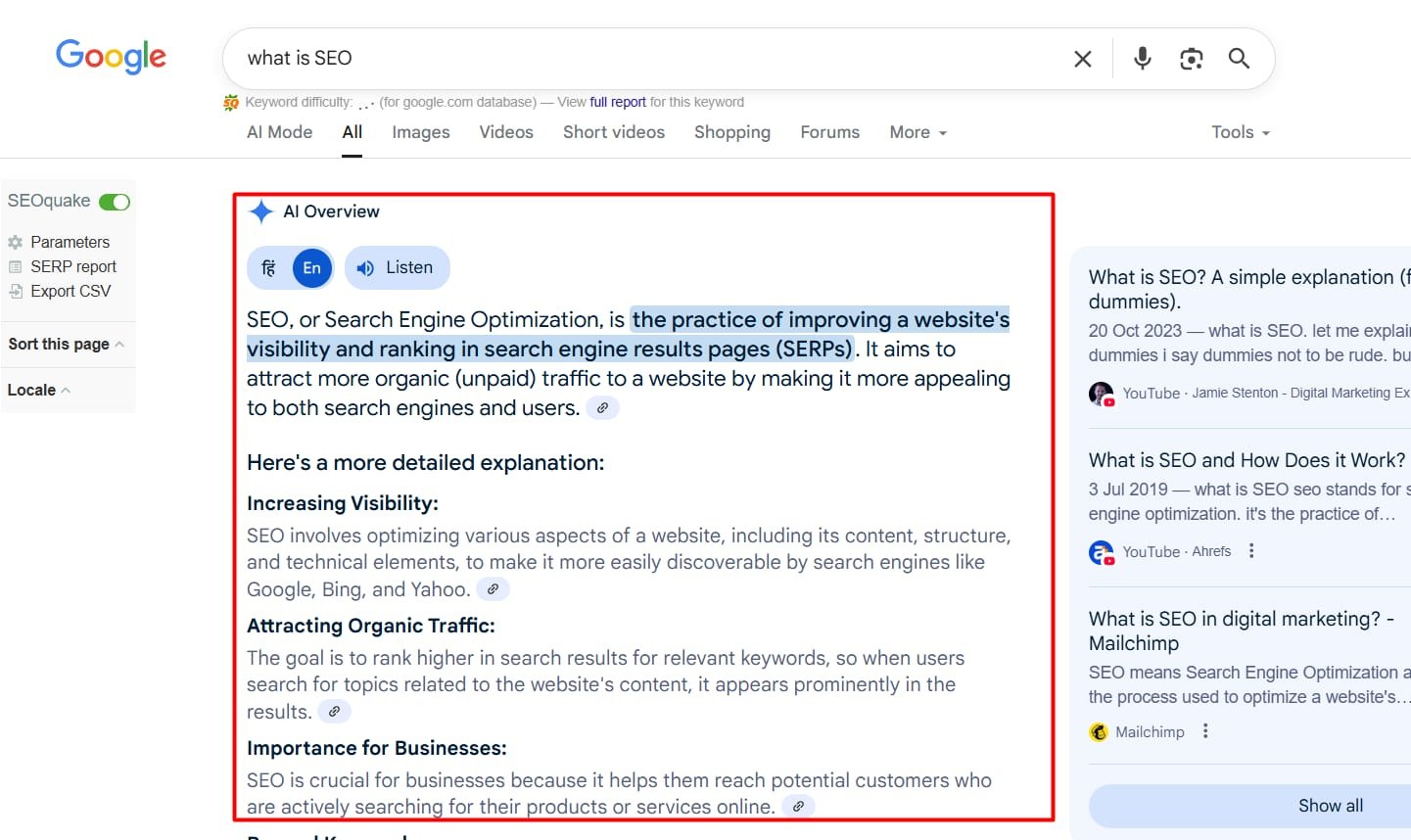Screen dimensions: 1411x840
Task: Click the Export CSV link
Action: 71,291
